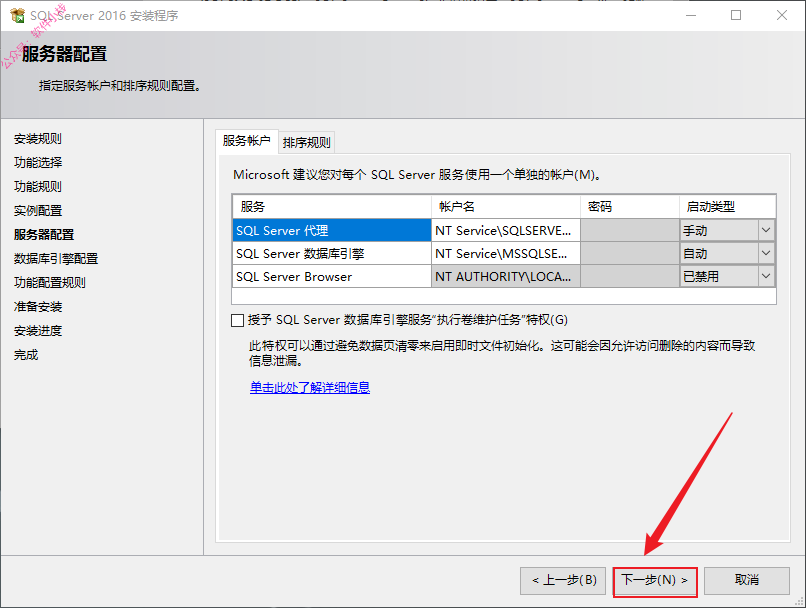Open startup type dropdown for SQL Server 数据库引擎

pos(765,253)
